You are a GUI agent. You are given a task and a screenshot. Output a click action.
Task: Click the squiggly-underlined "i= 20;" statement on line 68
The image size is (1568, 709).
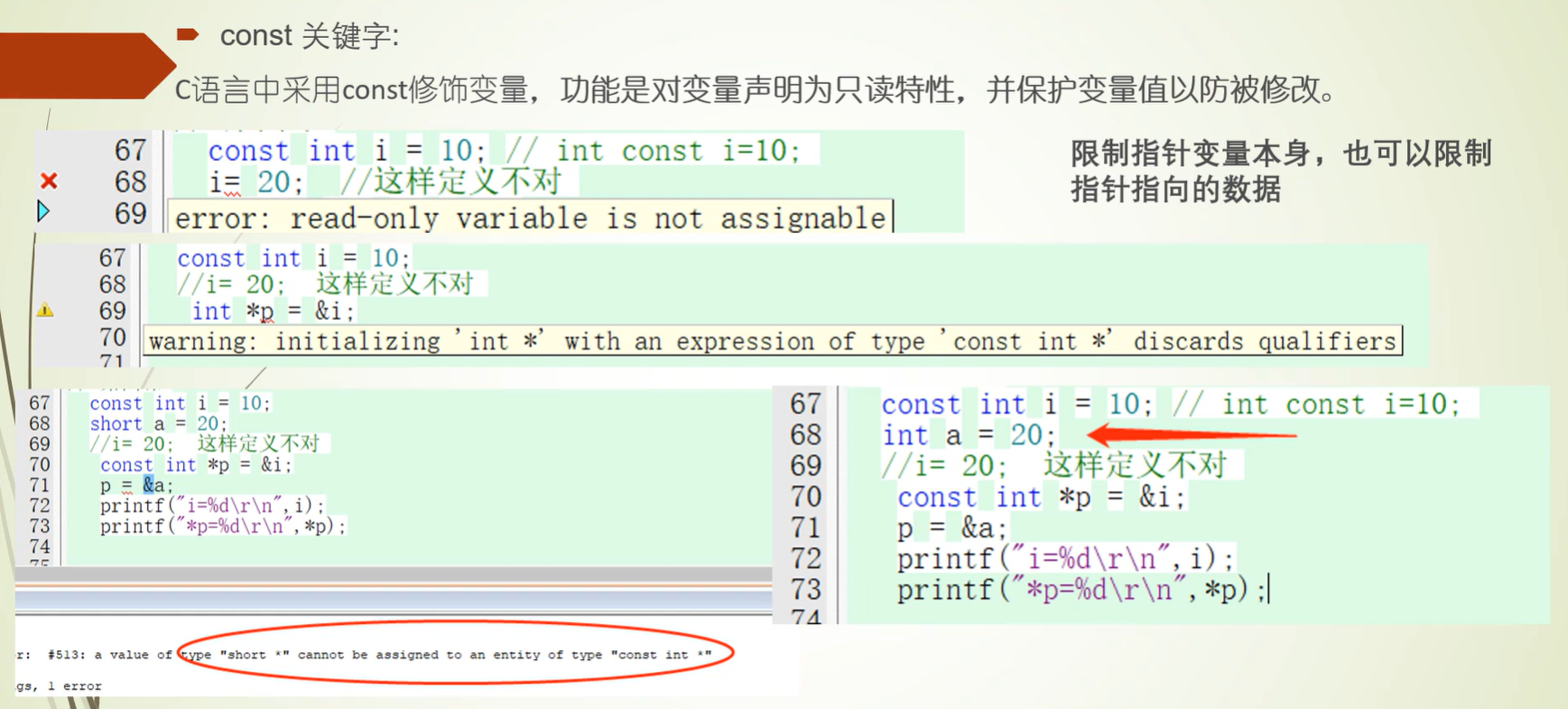249,182
